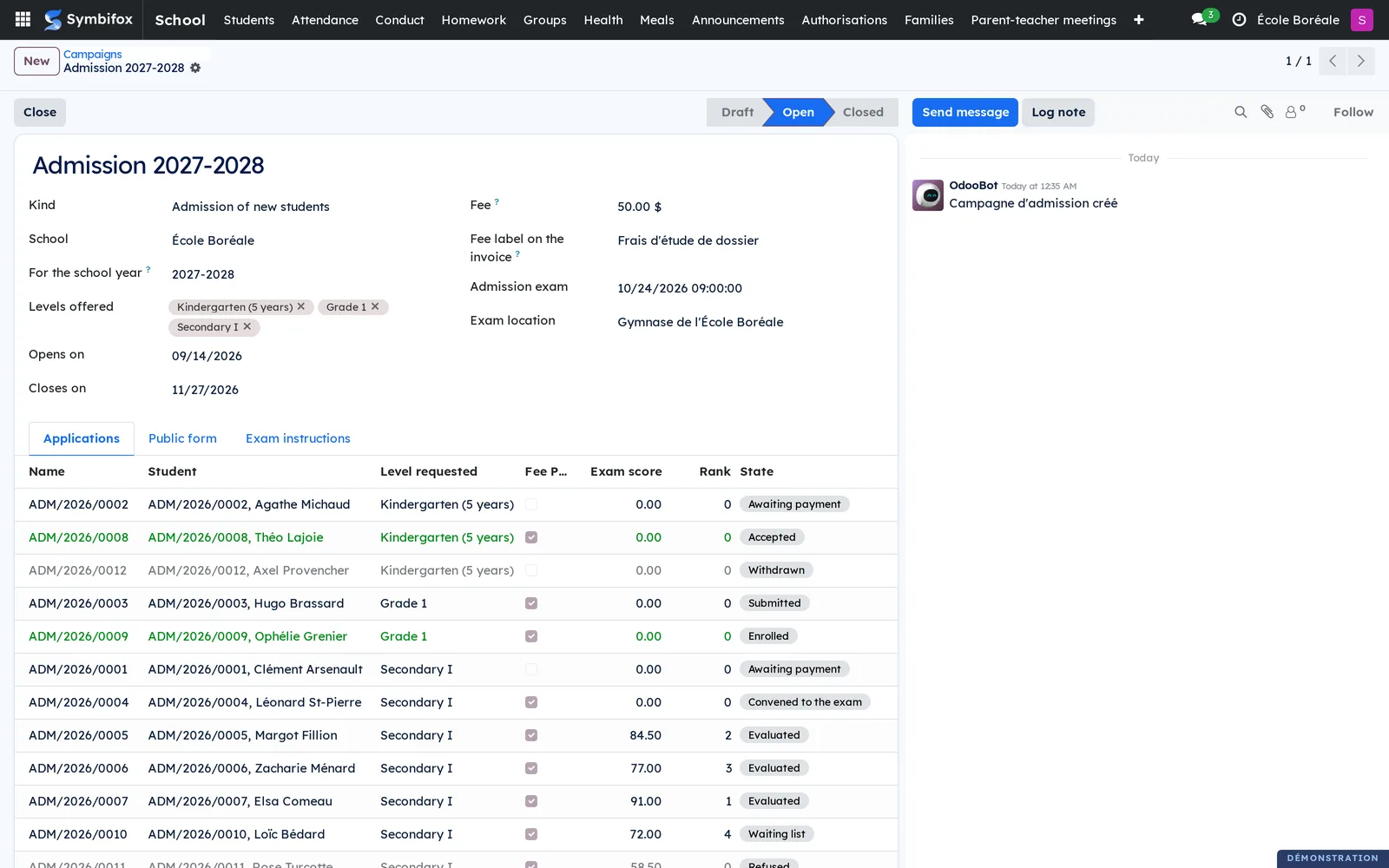Open the user avatar menu

[x=1361, y=19]
